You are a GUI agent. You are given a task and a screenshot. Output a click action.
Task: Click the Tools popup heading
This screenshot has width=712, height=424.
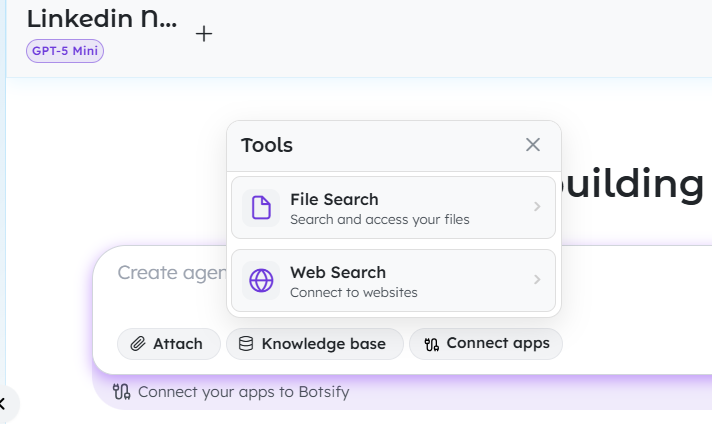coord(267,145)
